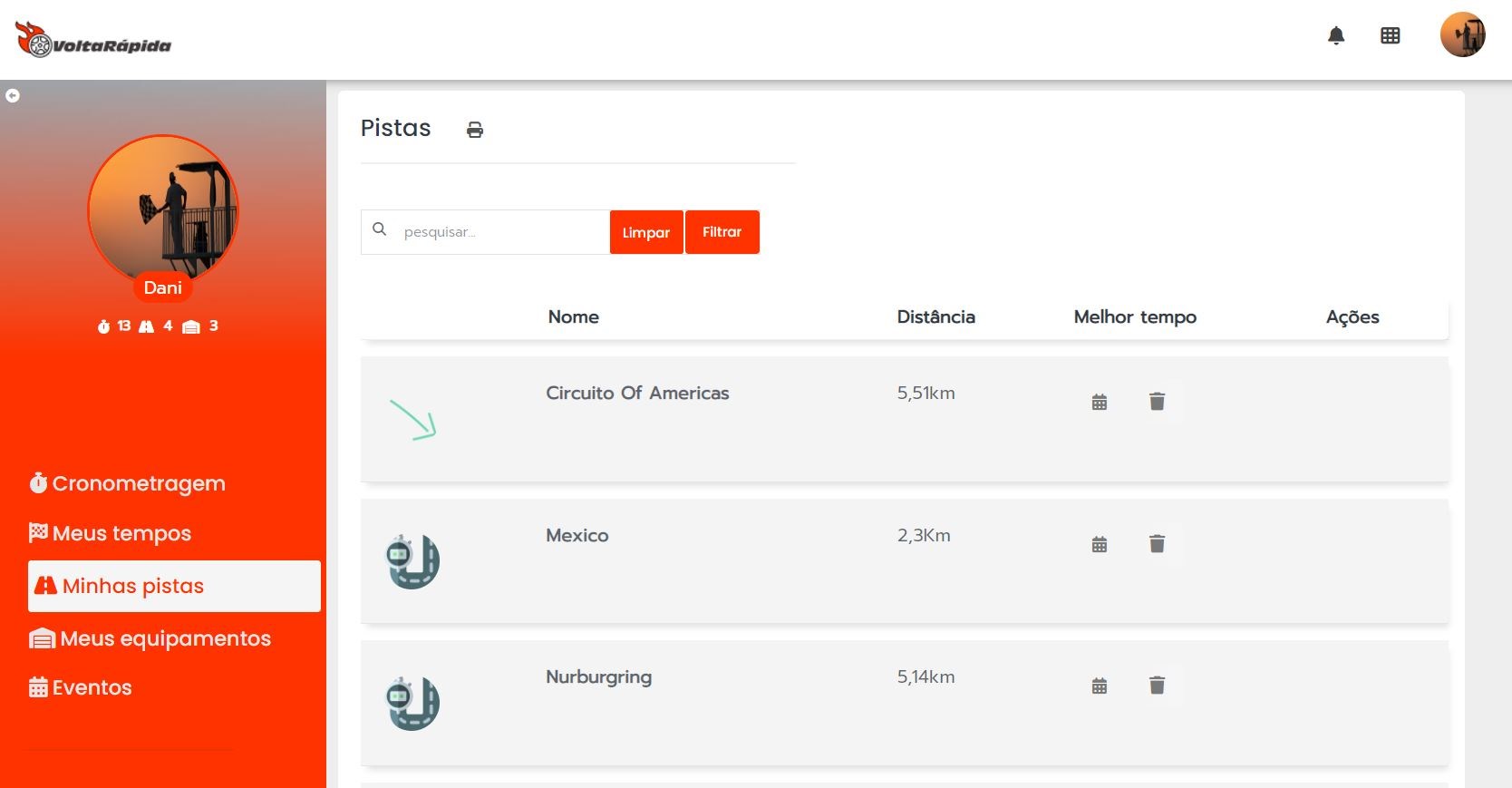
Task: Click the notifications bell icon
Action: 1336,36
